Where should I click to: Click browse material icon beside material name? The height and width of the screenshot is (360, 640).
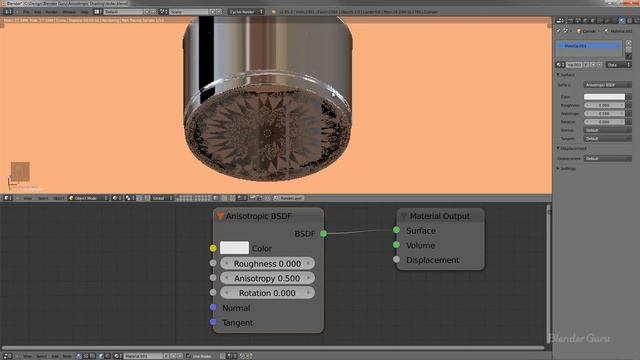(x=560, y=64)
